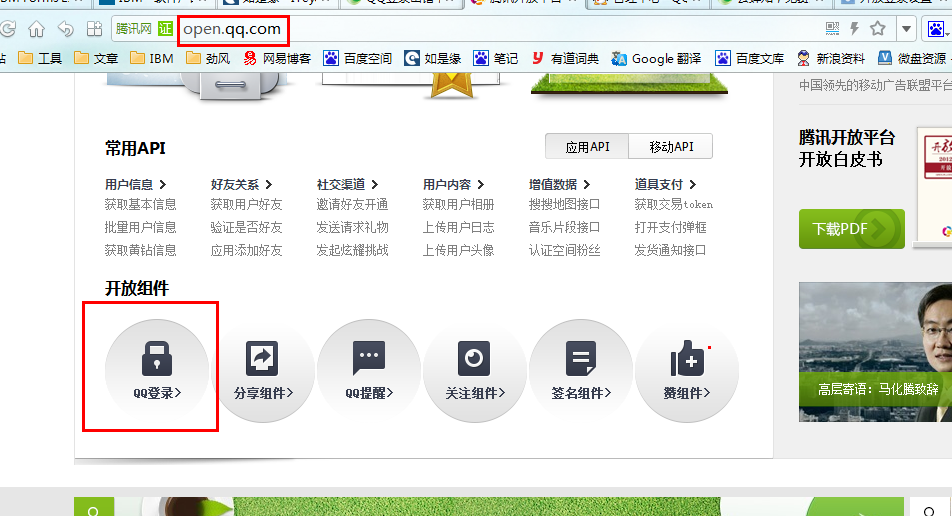Image resolution: width=952 pixels, height=516 pixels.
Task: Expand the 好友关系 API category
Action: tap(242, 184)
